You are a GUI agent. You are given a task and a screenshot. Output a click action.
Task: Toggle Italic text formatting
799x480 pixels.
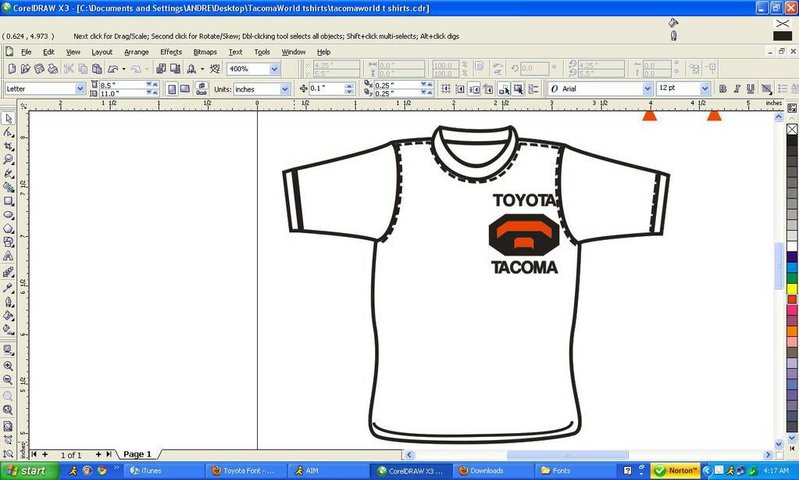click(x=736, y=89)
